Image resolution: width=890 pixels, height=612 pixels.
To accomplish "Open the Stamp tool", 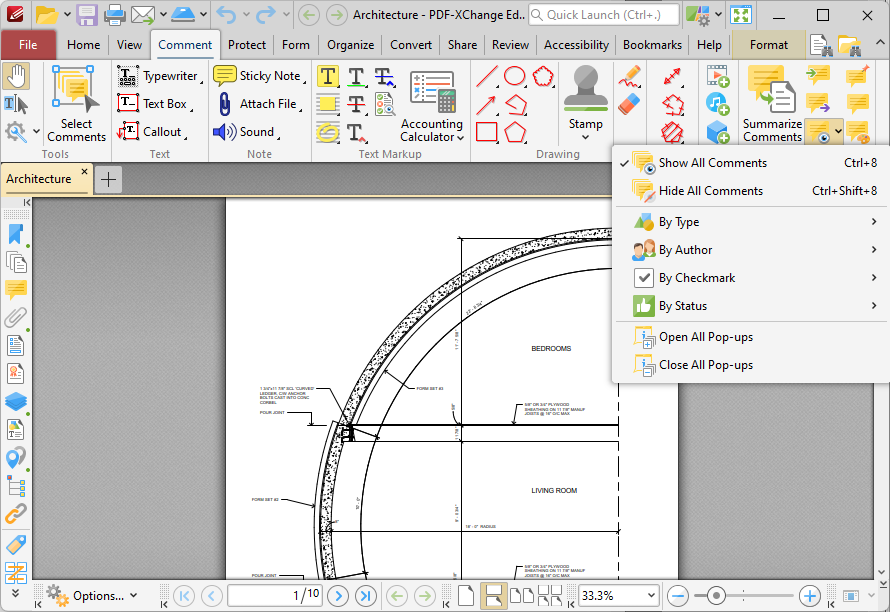I will [x=585, y=102].
